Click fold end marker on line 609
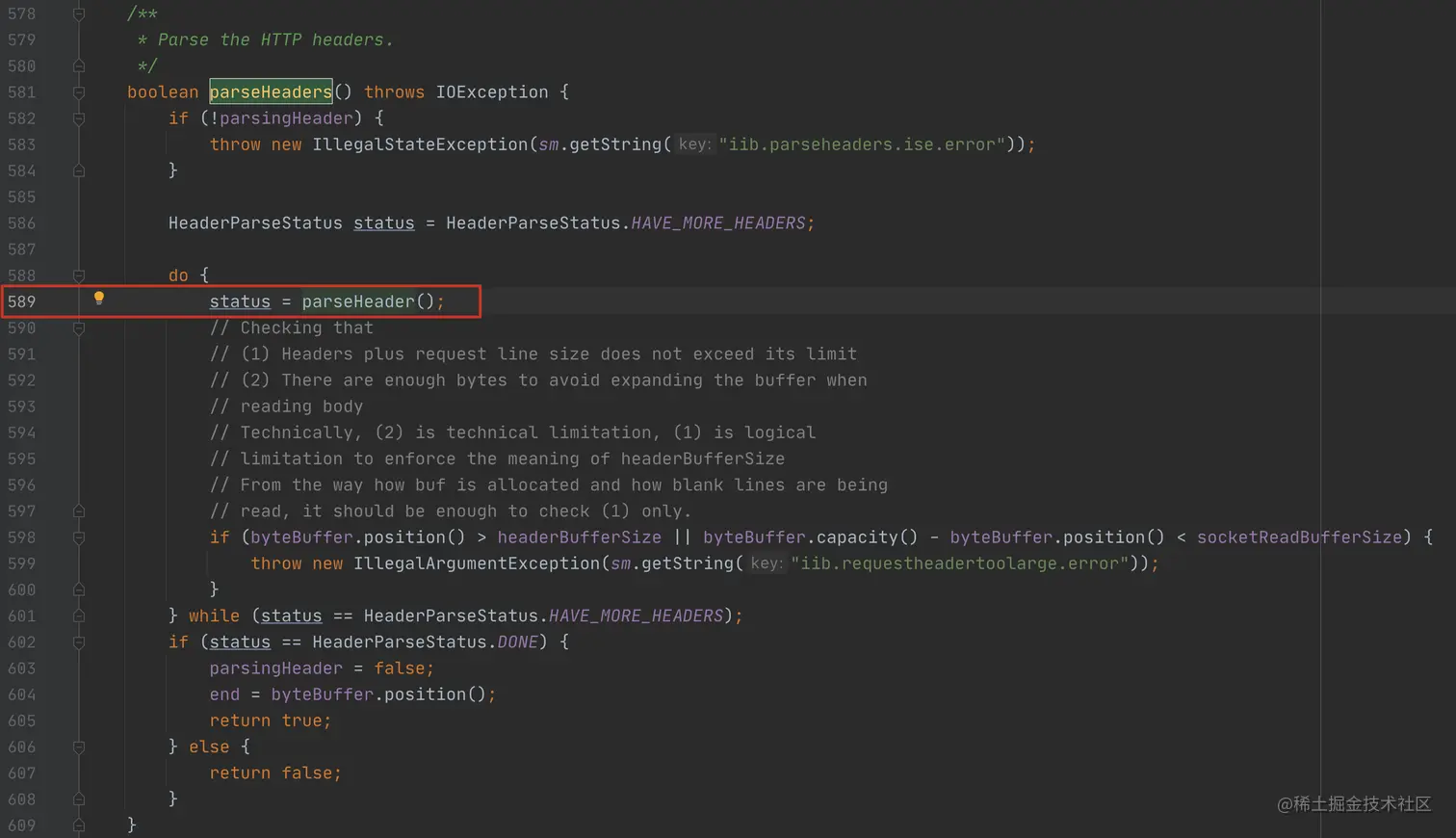This screenshot has width=1456, height=838. pos(79,825)
